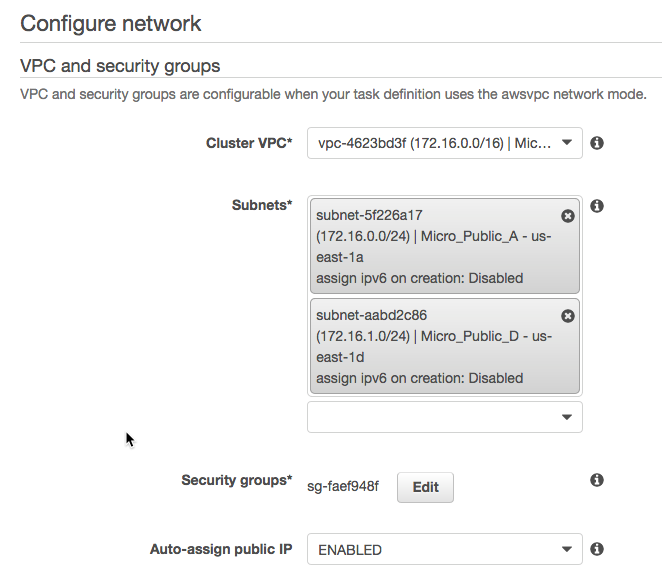Open the empty add-subnet dropdown

point(444,417)
